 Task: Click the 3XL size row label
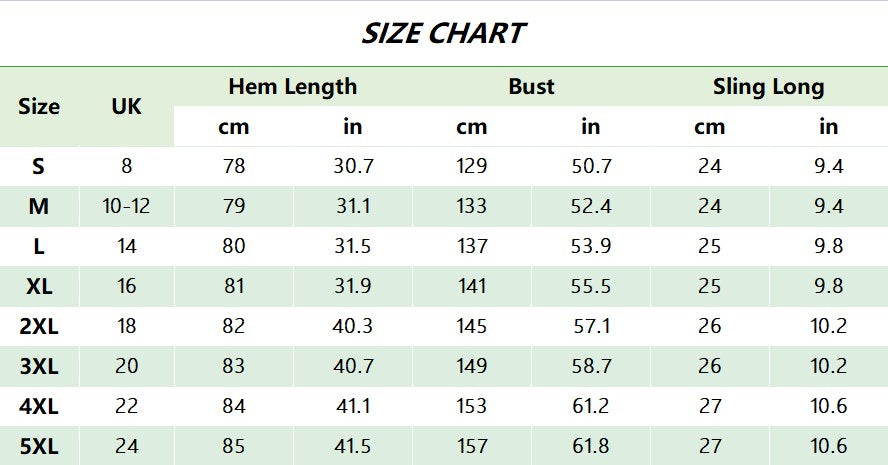coord(39,366)
